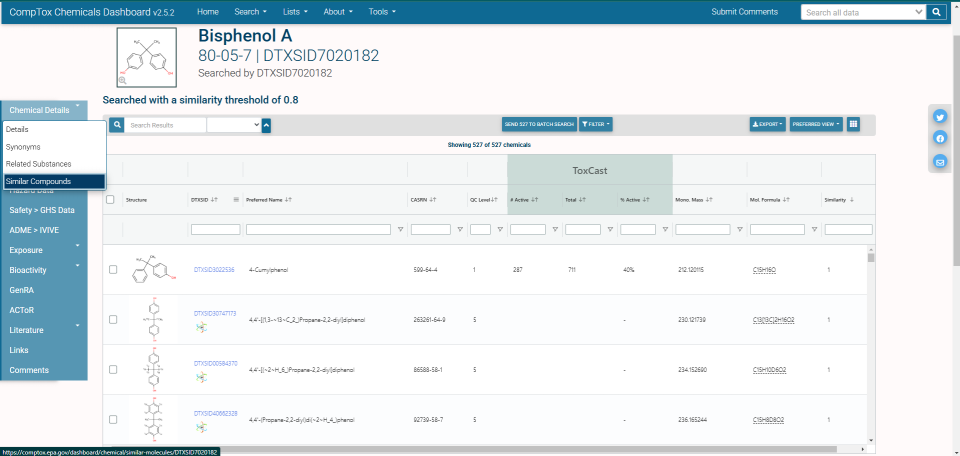
Task: Open the CASRN filter funnel
Action: tap(460, 230)
